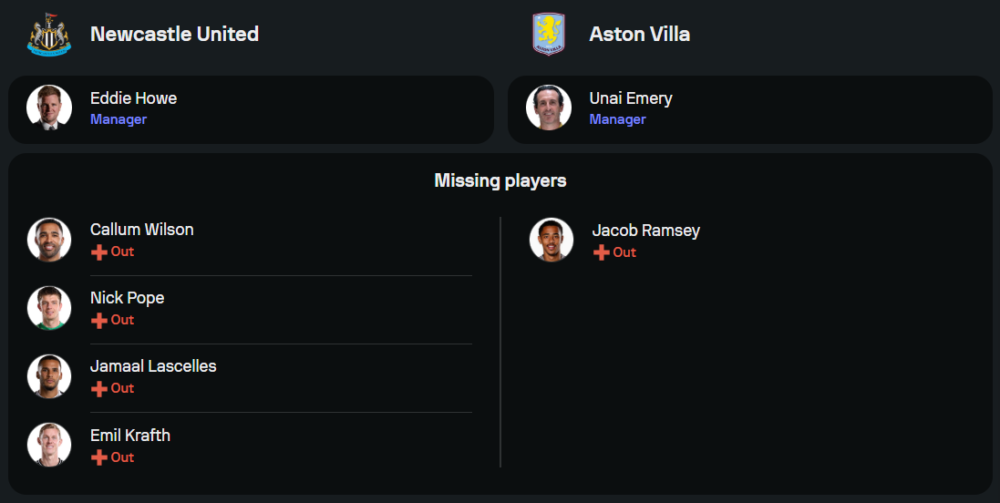Image resolution: width=1000 pixels, height=503 pixels.
Task: Click the Missing players section heading
Action: point(500,181)
